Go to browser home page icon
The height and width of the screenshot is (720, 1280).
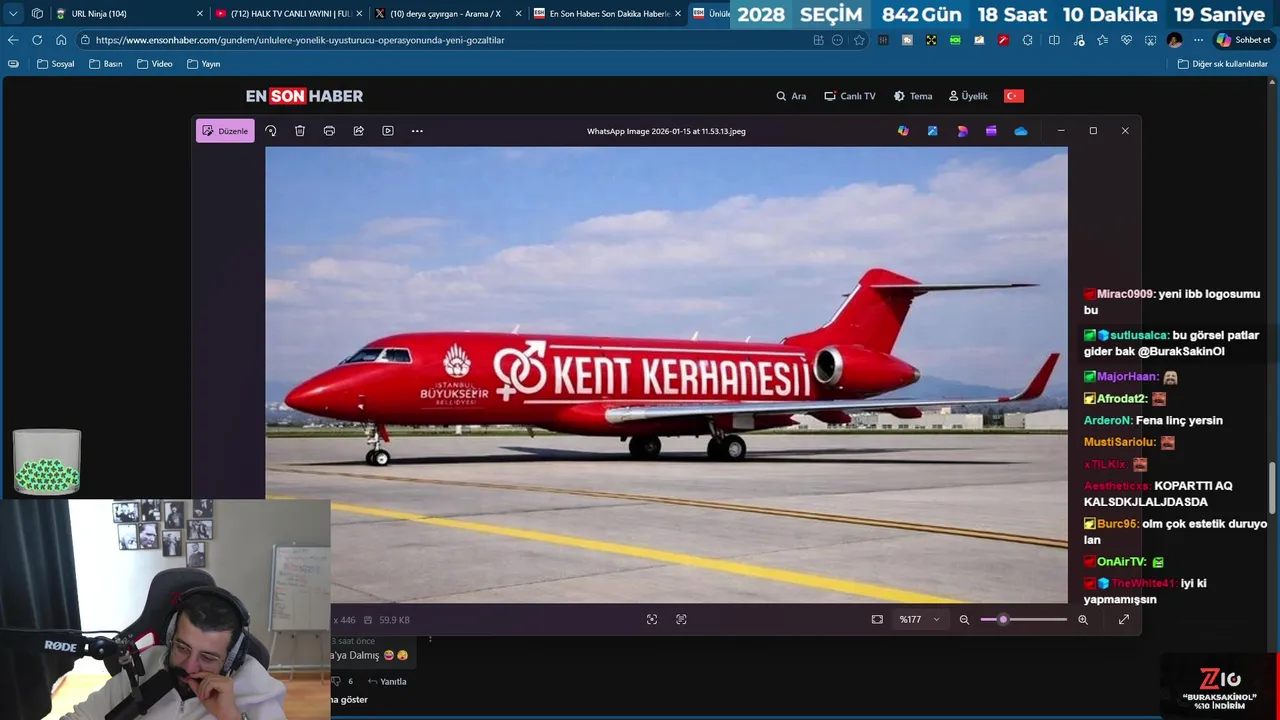tap(61, 40)
